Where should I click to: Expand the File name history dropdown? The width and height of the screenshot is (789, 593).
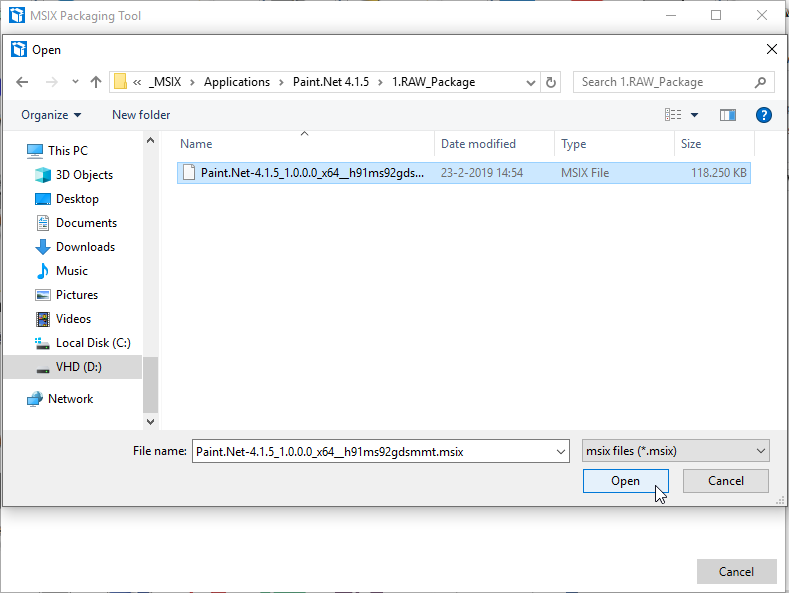tap(559, 452)
